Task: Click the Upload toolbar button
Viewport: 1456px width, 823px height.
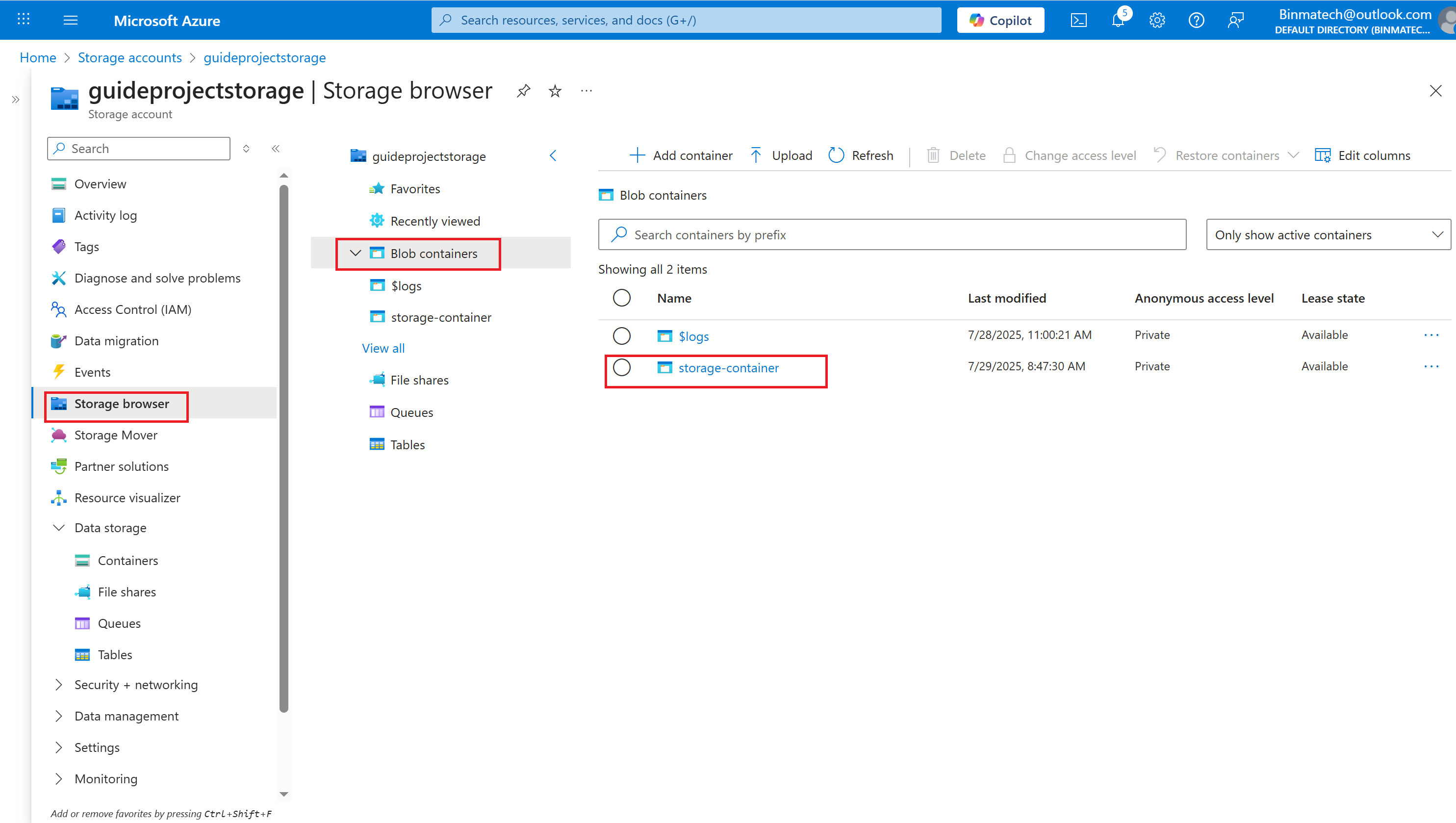Action: pyautogui.click(x=781, y=155)
